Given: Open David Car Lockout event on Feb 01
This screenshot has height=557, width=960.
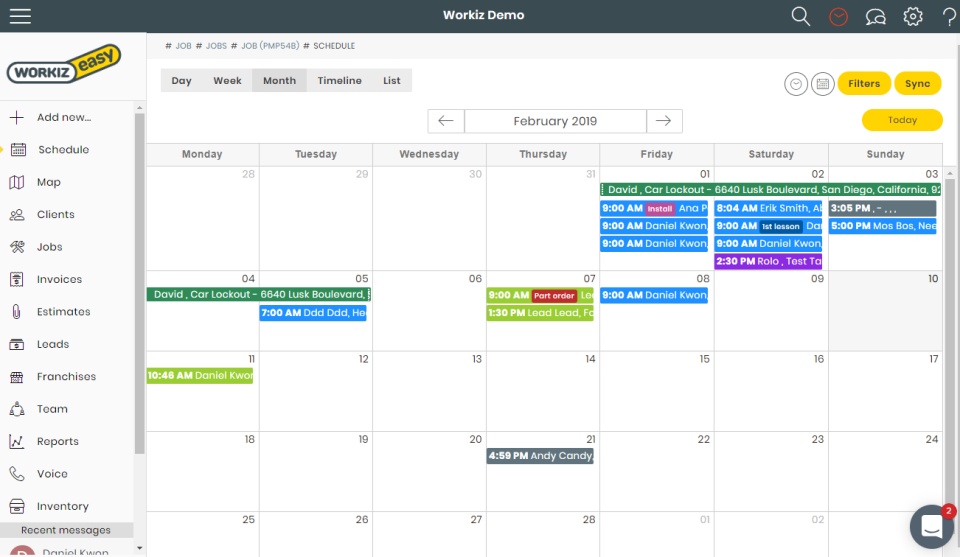Looking at the screenshot, I should tap(771, 190).
